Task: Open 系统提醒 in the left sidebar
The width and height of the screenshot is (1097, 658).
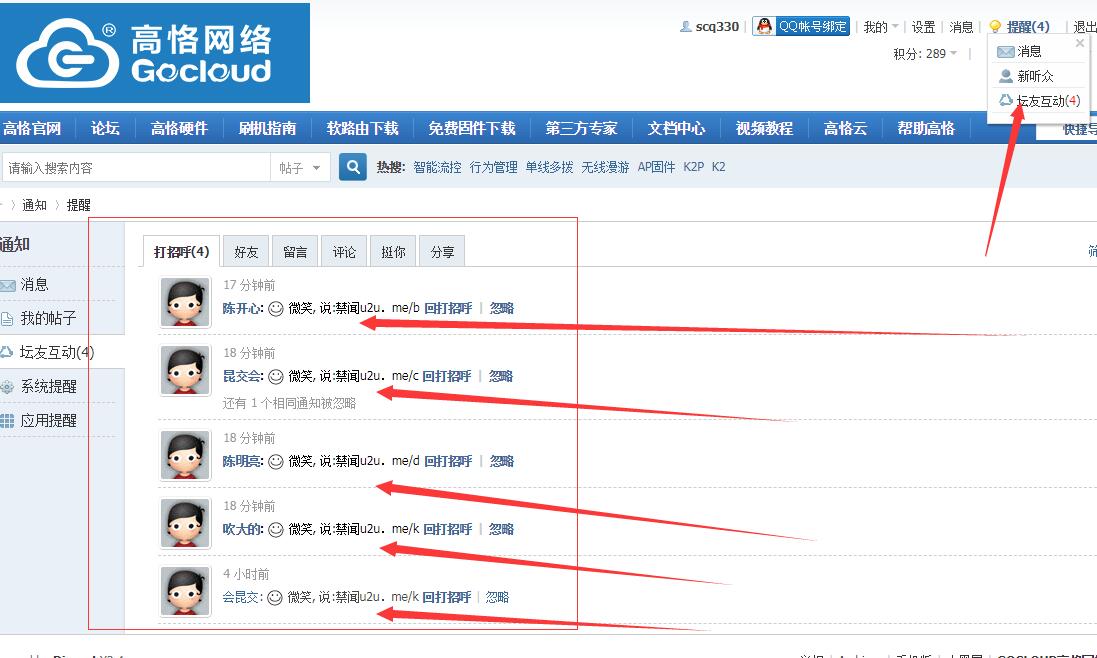Action: pyautogui.click(x=48, y=386)
